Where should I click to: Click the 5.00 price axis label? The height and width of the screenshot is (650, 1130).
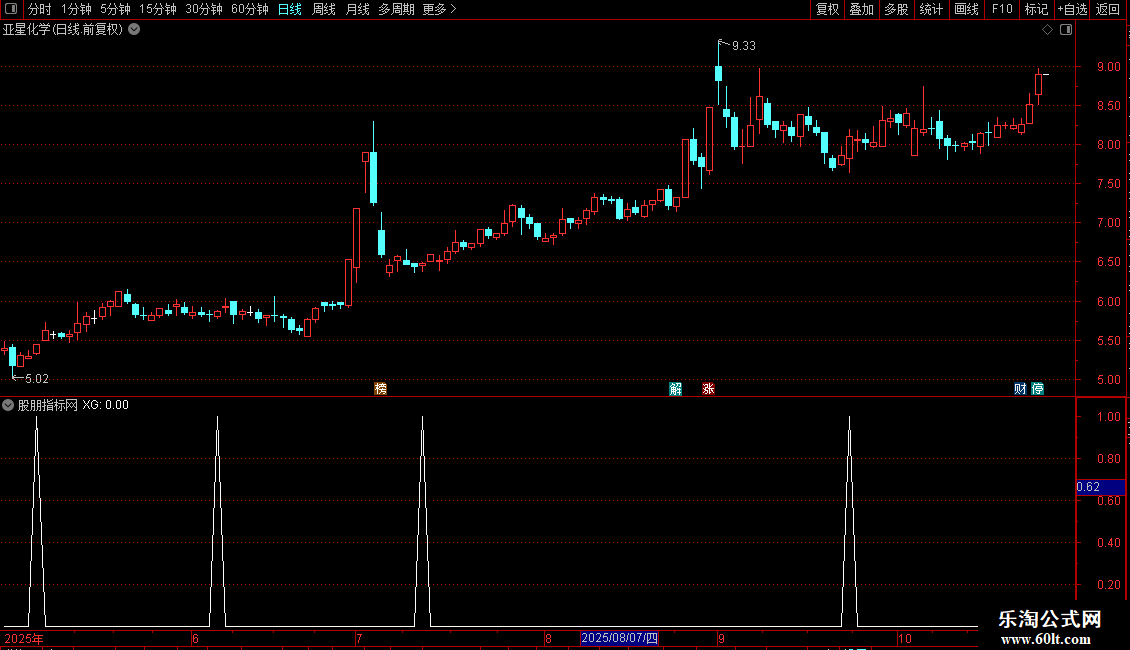coord(1108,380)
